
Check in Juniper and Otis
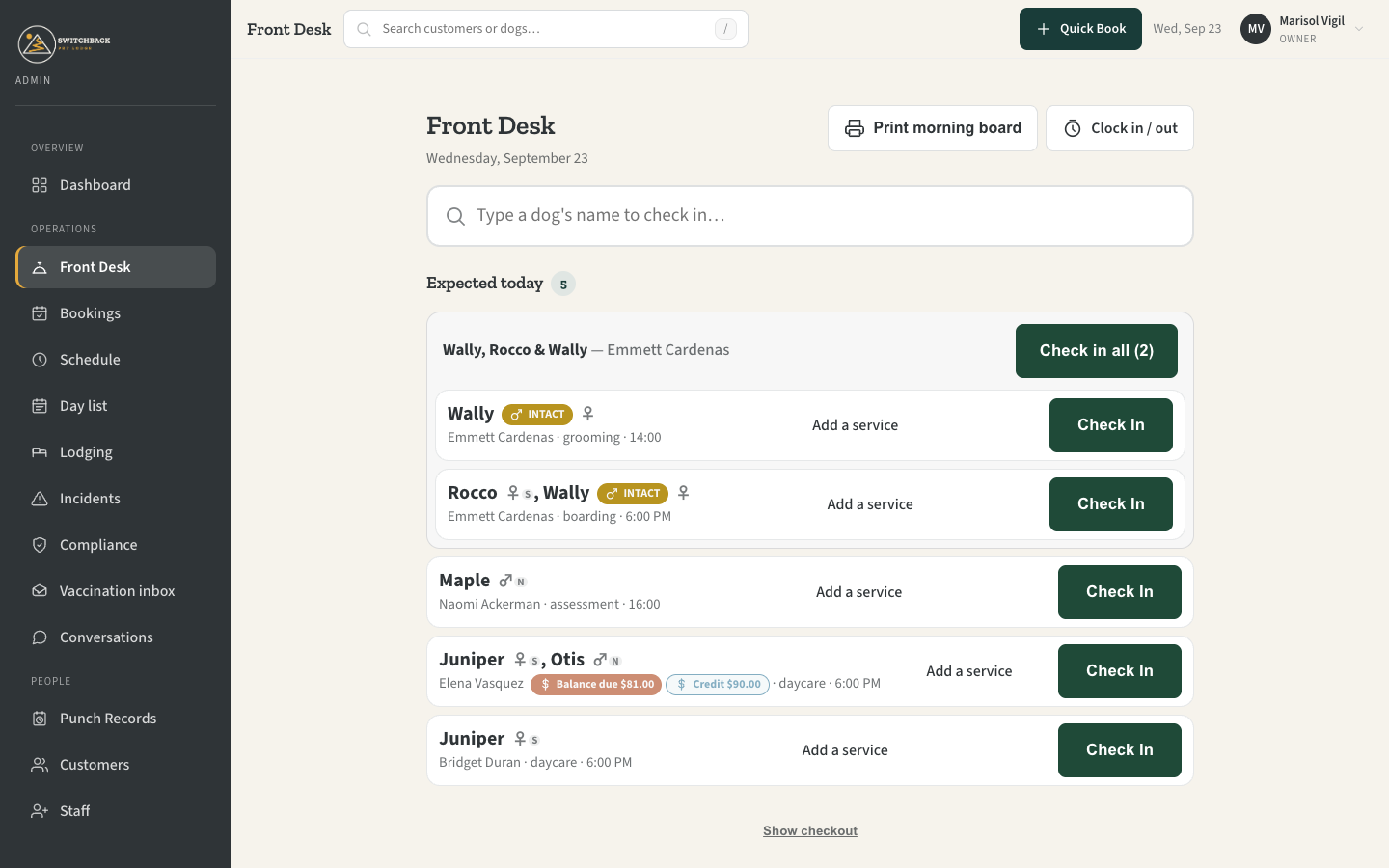pos(1120,671)
